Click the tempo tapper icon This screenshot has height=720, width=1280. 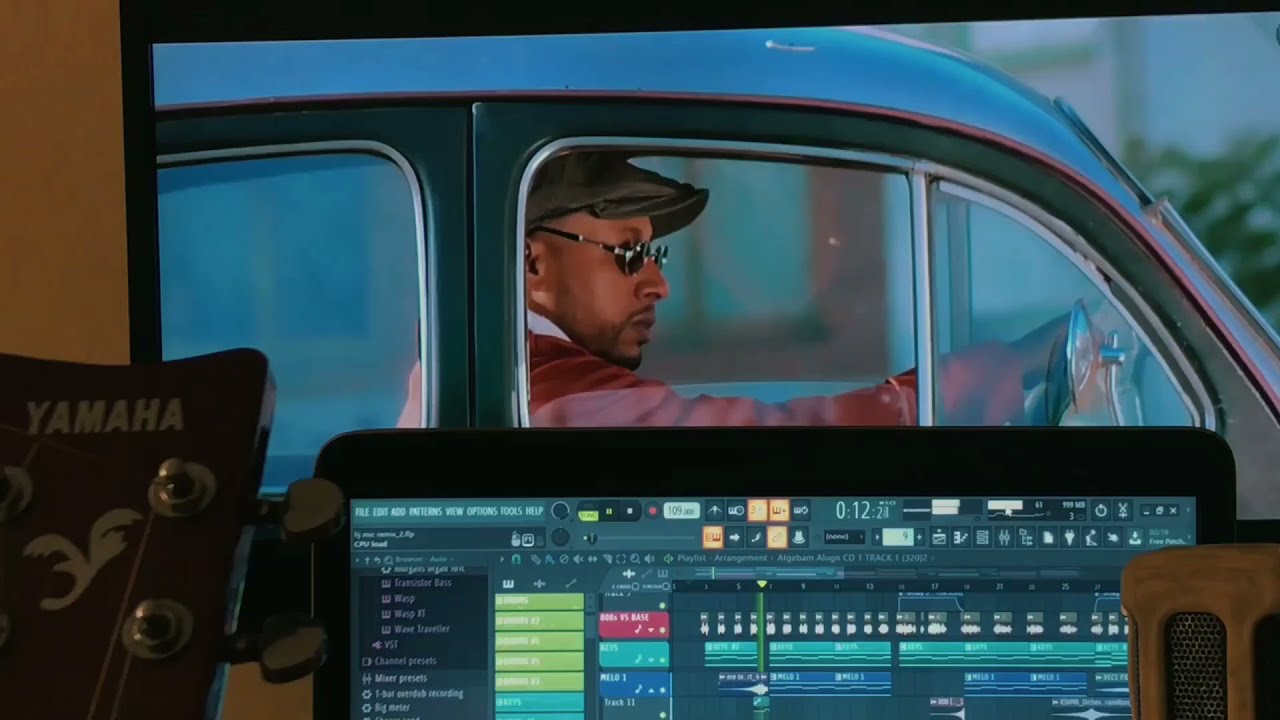tap(1091, 538)
